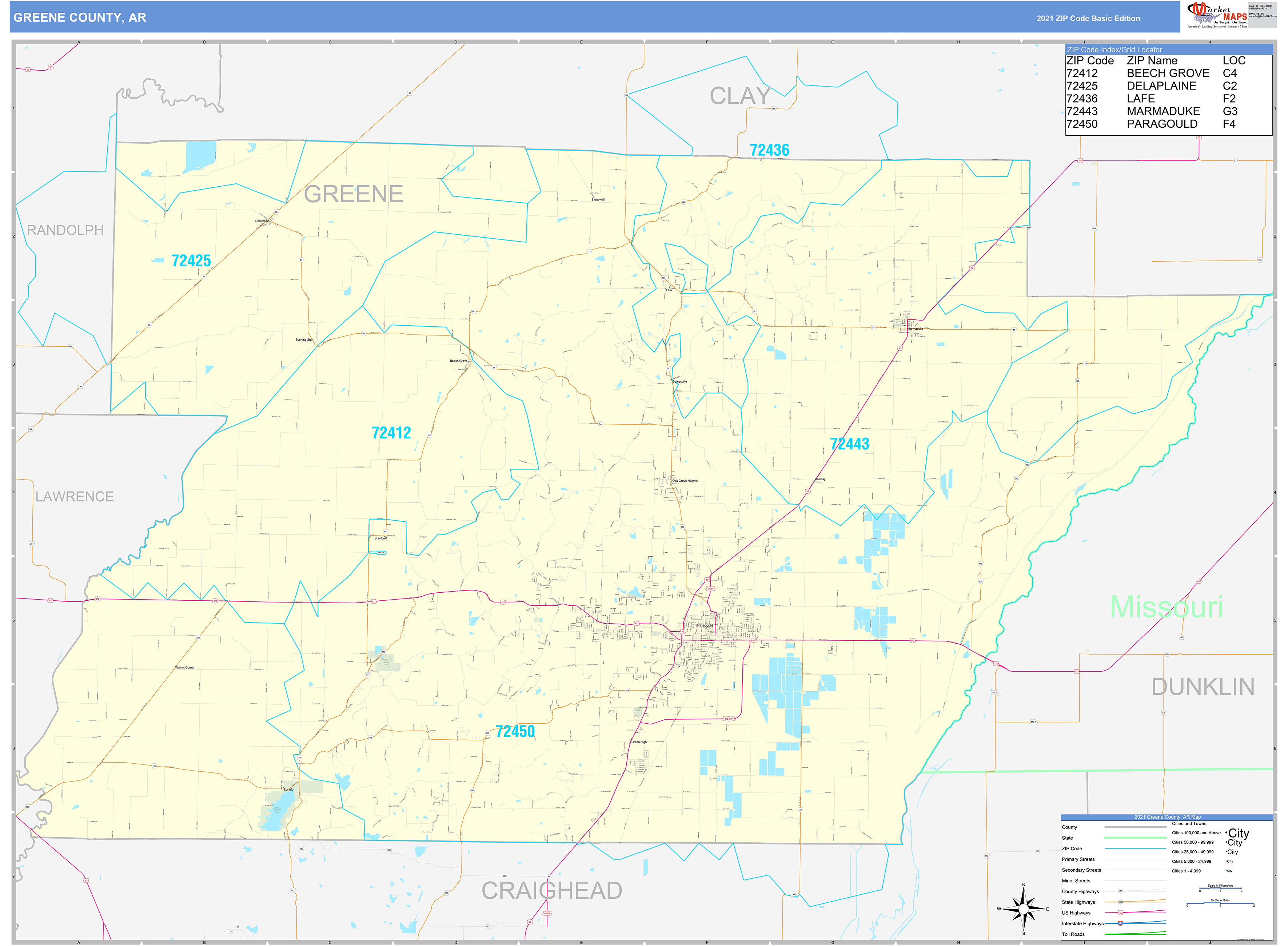Click the CLAY county label
The image size is (1288, 946).
coord(740,96)
